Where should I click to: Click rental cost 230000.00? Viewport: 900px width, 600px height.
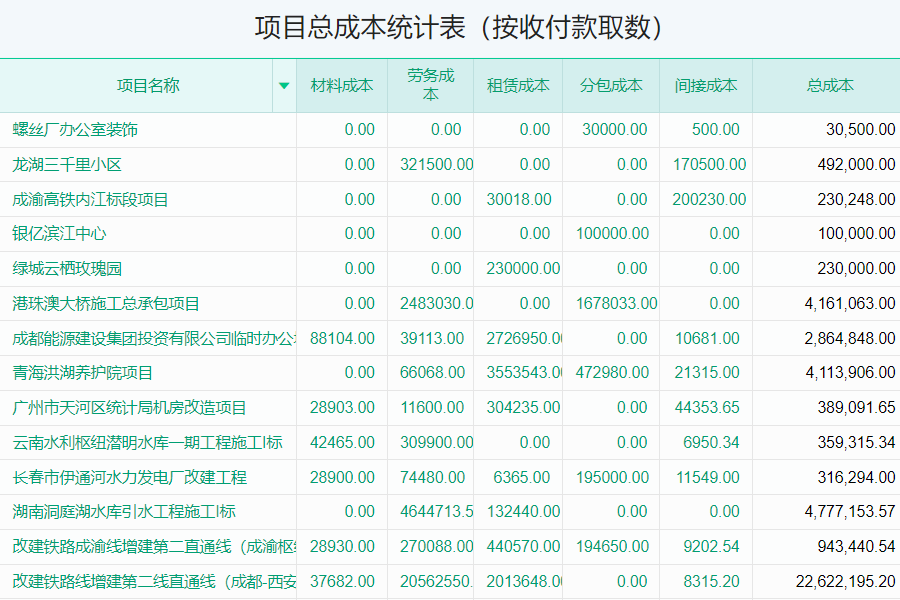click(x=523, y=269)
